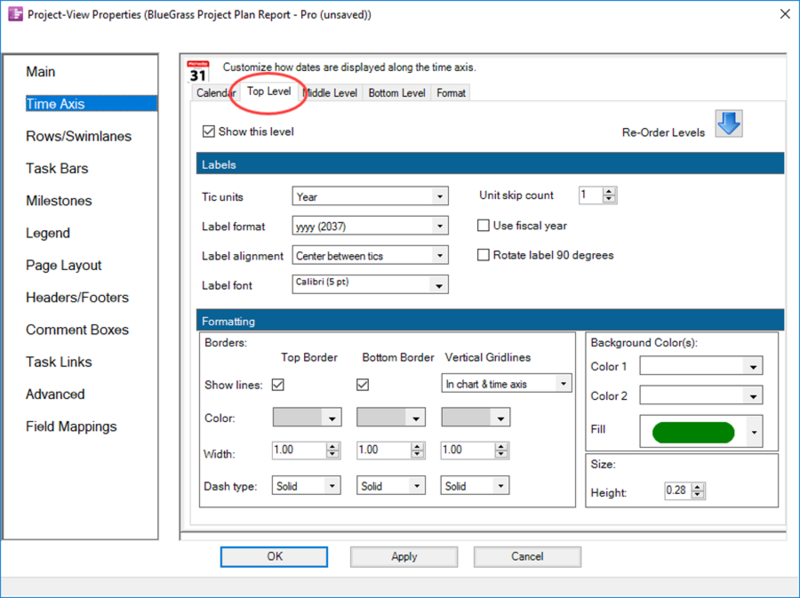Screen dimensions: 800x598
Task: Click the Cancel button
Action: point(527,557)
